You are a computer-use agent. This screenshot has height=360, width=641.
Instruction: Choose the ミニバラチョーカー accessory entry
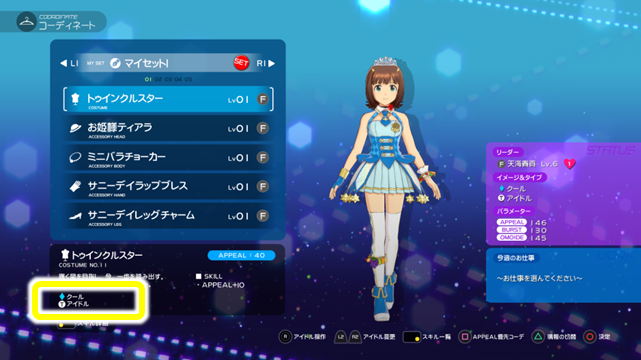pyautogui.click(x=168, y=157)
